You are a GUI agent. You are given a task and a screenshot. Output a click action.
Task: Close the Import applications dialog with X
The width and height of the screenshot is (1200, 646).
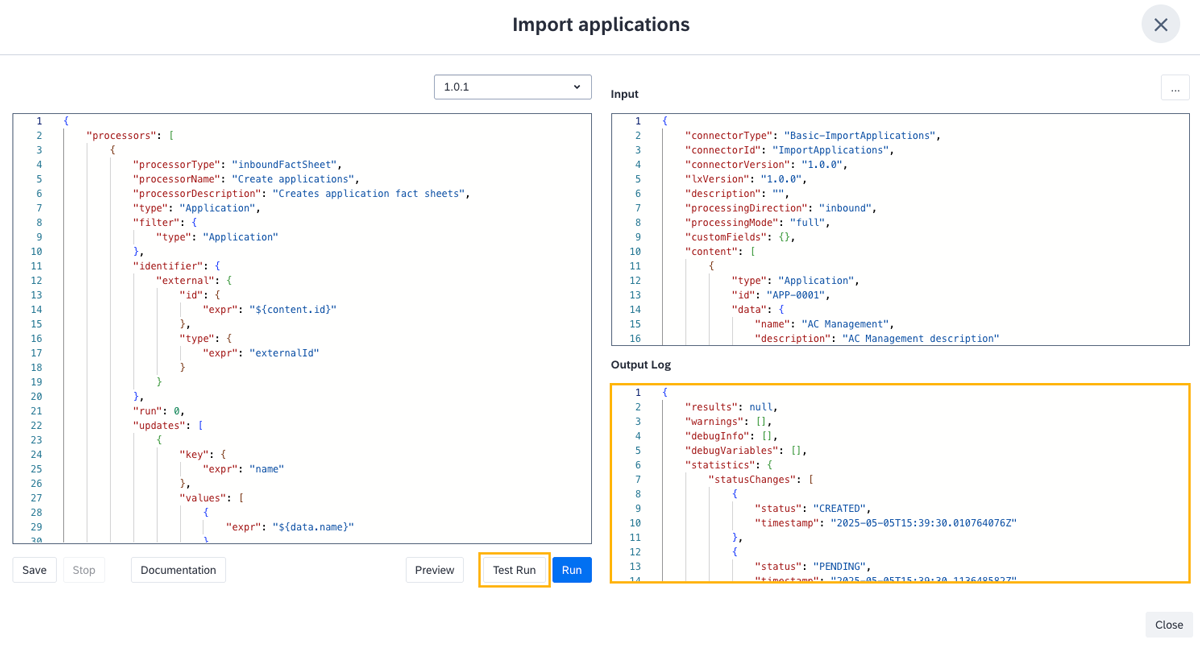click(1160, 25)
